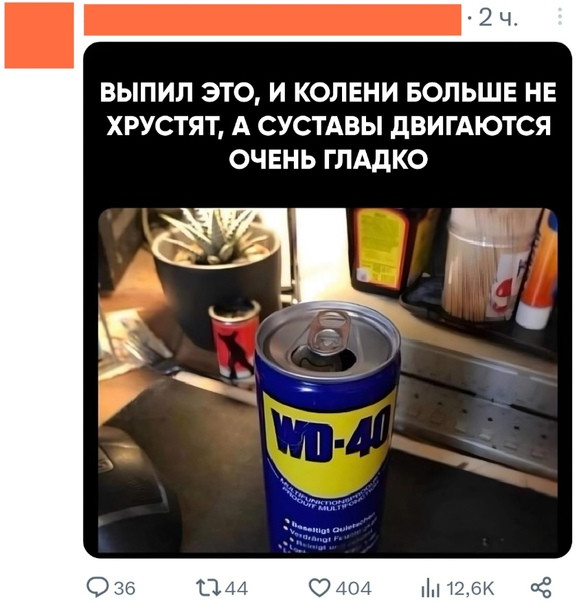Viewport: 581px width, 604px height.
Task: Open the author's orange avatar square
Action: 39,35
